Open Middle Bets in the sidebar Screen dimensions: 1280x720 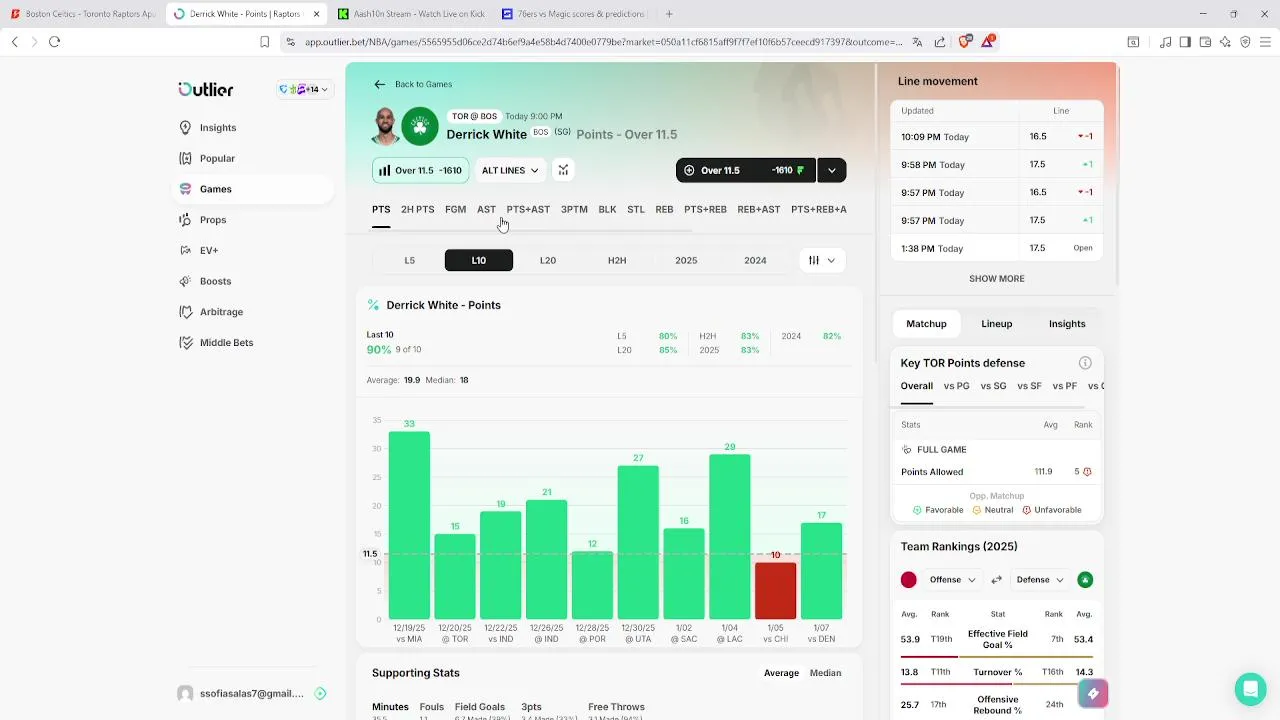(226, 342)
